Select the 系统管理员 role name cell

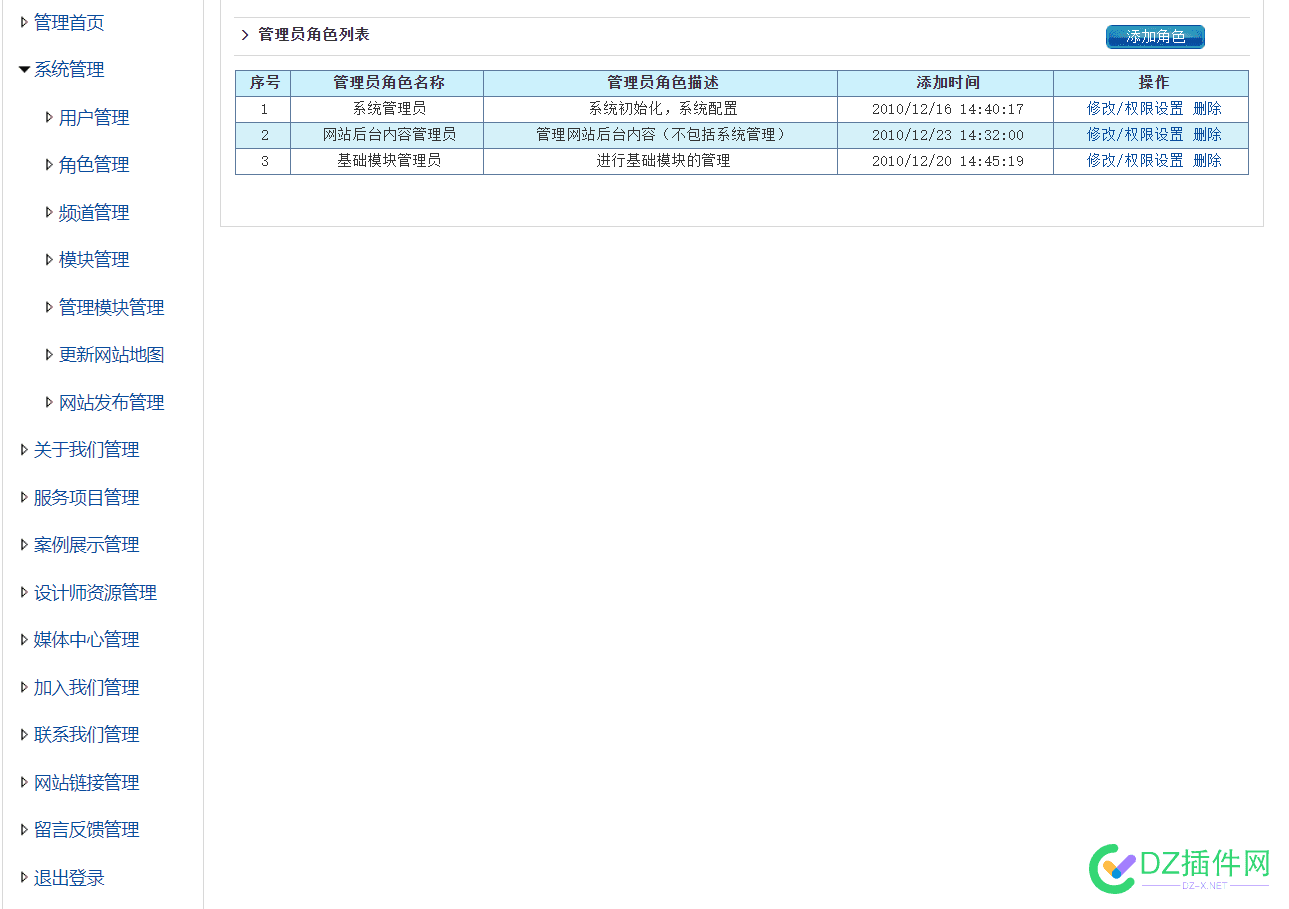(x=388, y=109)
